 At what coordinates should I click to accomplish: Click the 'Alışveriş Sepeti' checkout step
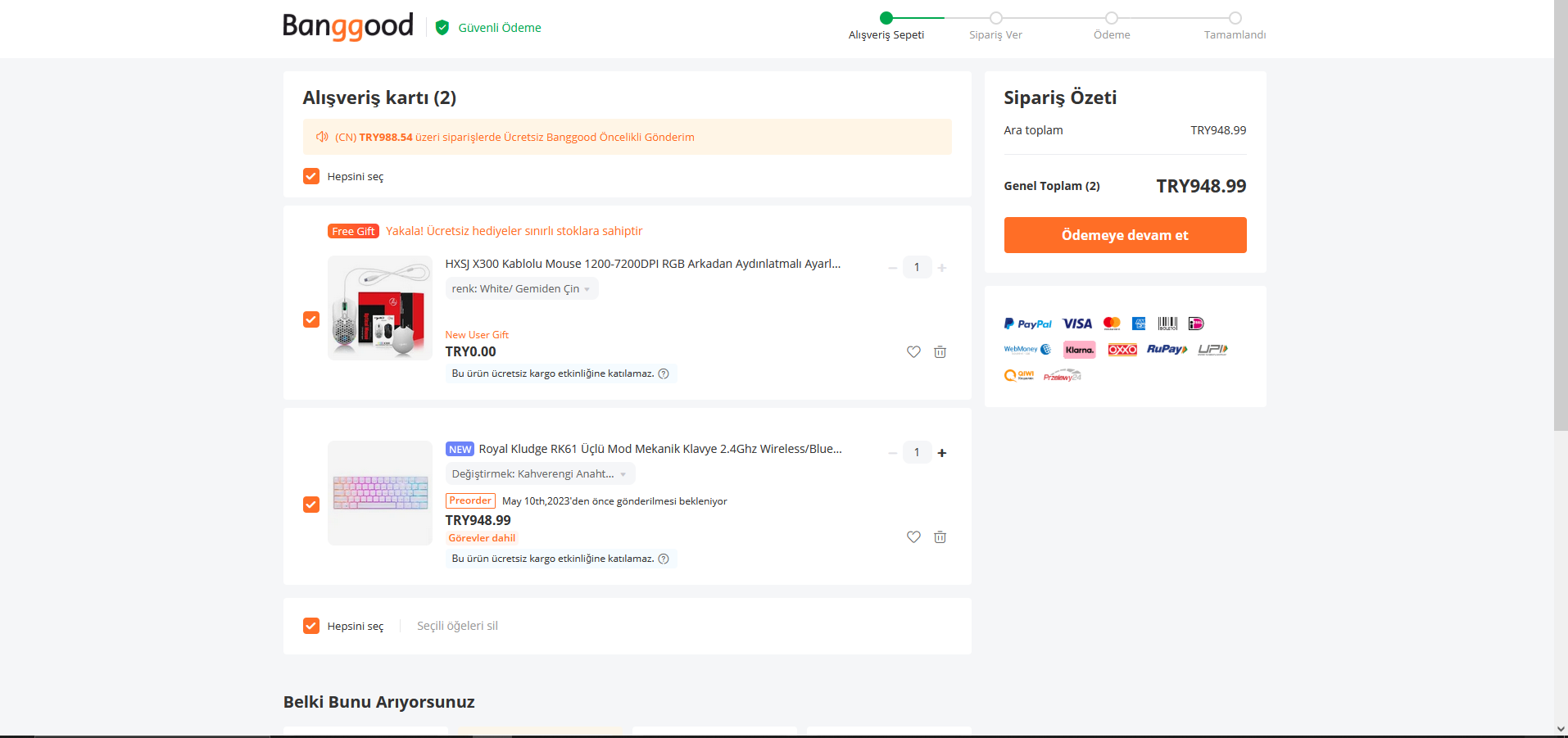pyautogui.click(x=886, y=34)
